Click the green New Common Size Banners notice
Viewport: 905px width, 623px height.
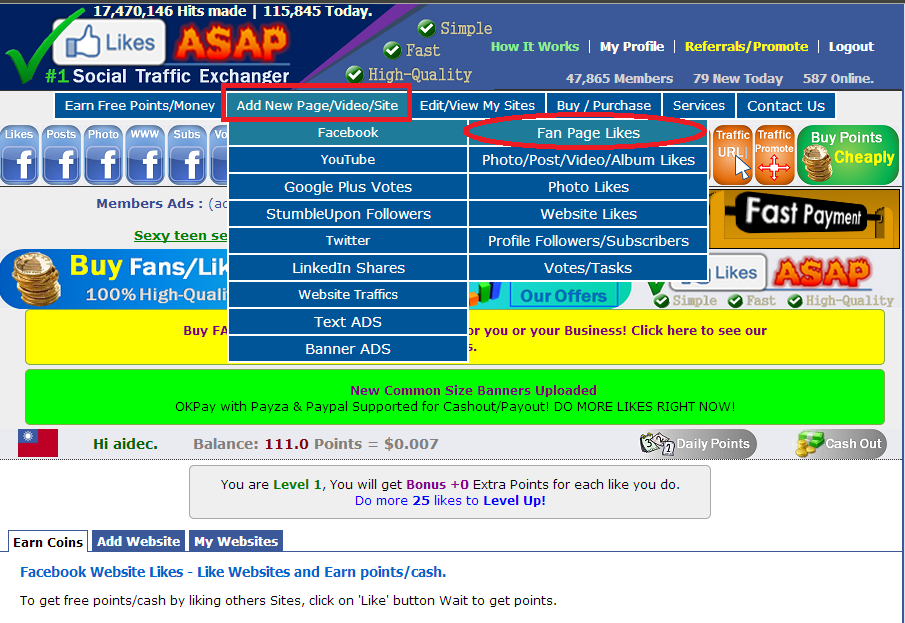click(x=455, y=397)
